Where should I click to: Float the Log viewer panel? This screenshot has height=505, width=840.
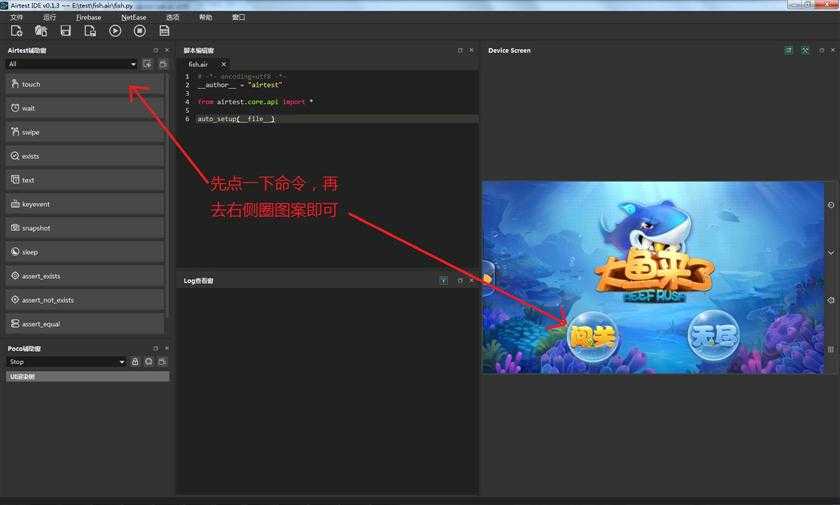coord(460,281)
